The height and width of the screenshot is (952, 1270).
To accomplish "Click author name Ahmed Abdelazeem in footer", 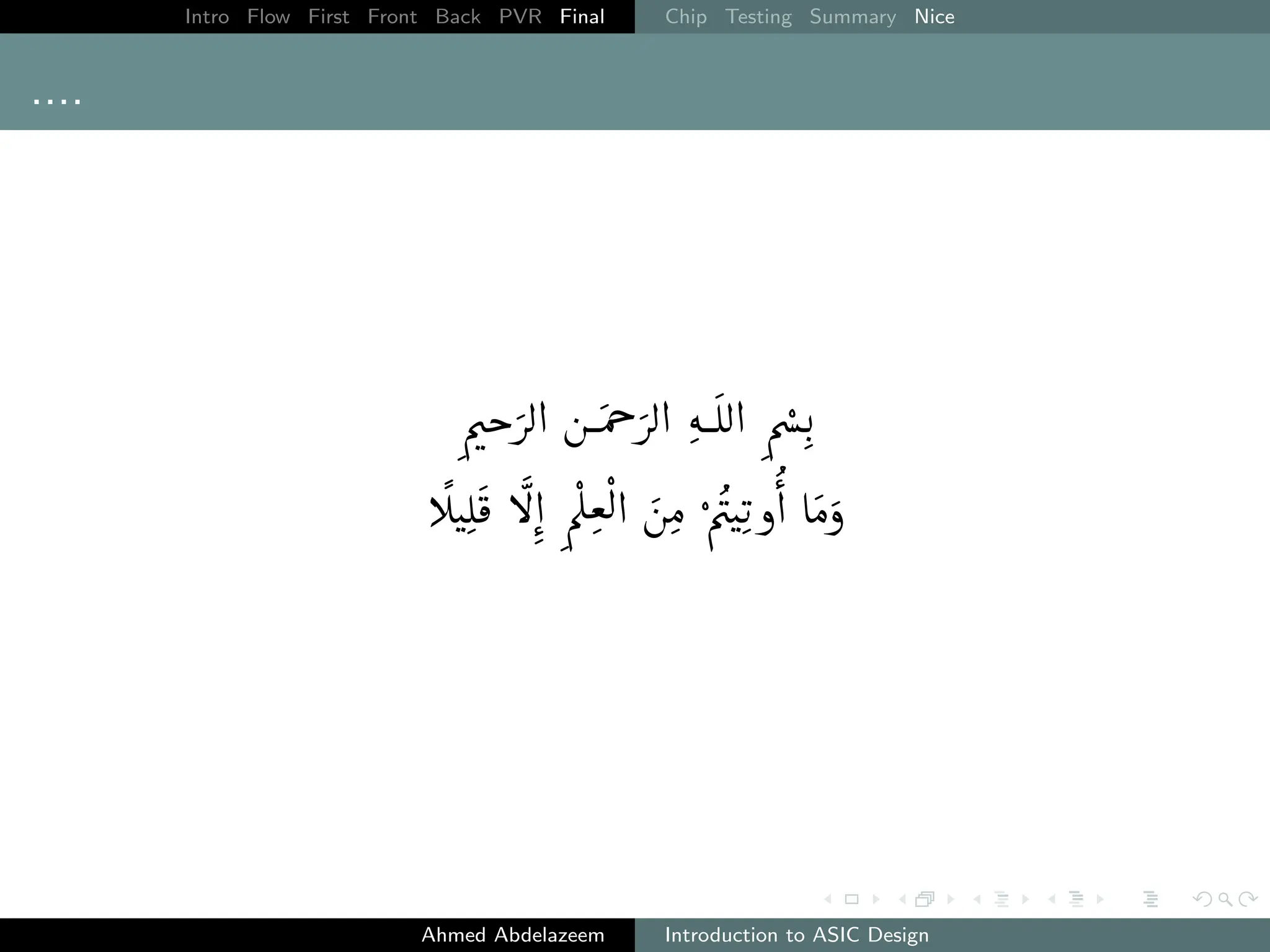I will pyautogui.click(x=513, y=935).
